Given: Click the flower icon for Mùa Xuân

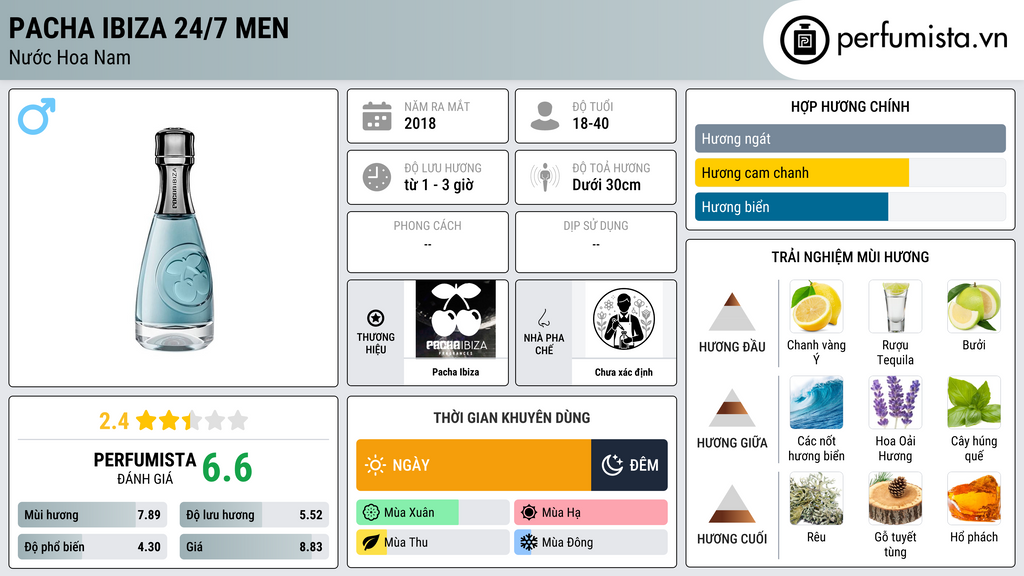Looking at the screenshot, I should (371, 513).
